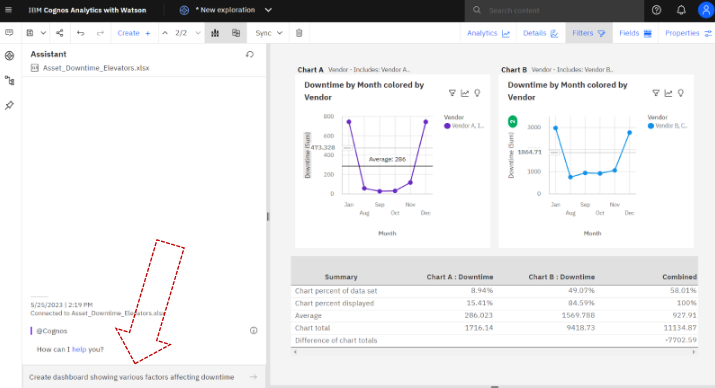Open the help question mark icon

[656, 10]
